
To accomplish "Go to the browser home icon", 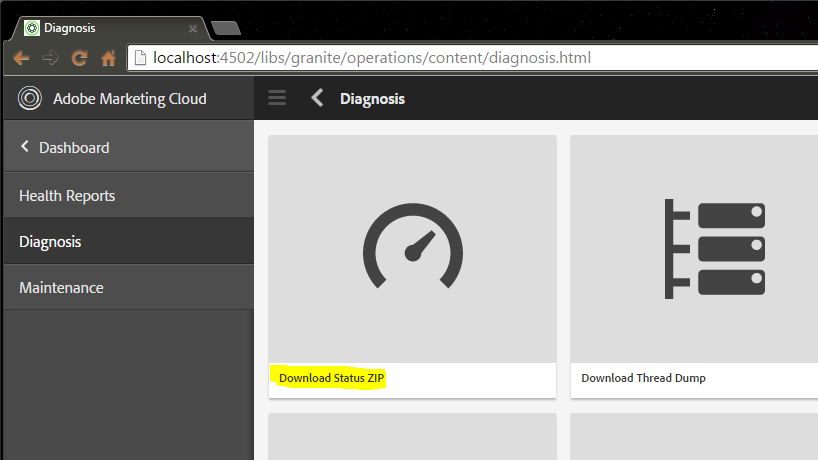I will (x=109, y=58).
